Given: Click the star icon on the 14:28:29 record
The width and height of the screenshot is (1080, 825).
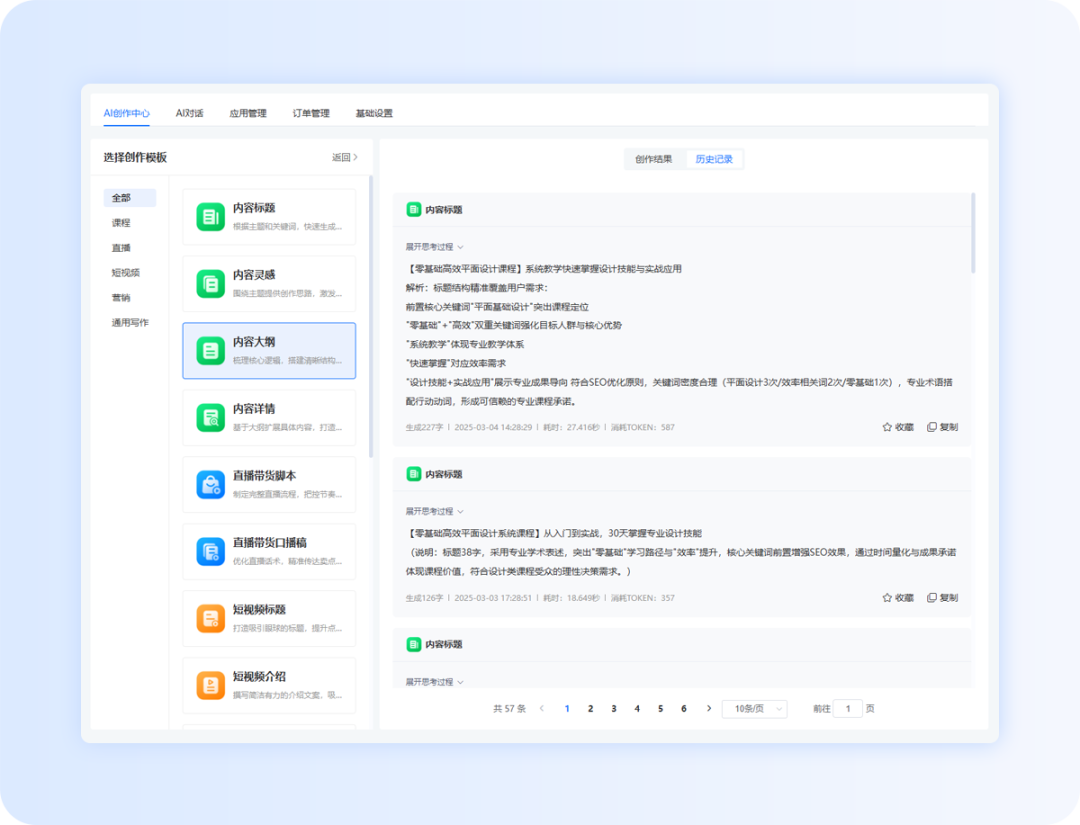Looking at the screenshot, I should [x=887, y=427].
